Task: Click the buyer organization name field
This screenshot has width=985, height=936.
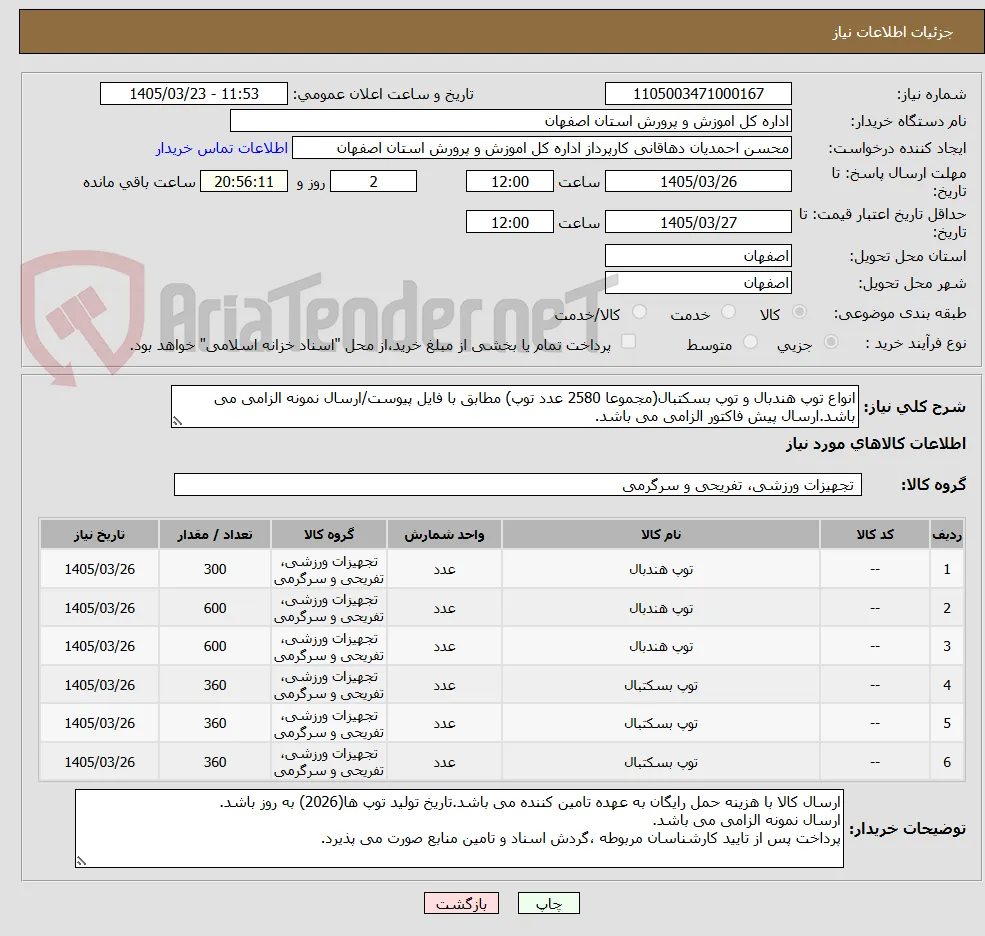Action: [510, 121]
